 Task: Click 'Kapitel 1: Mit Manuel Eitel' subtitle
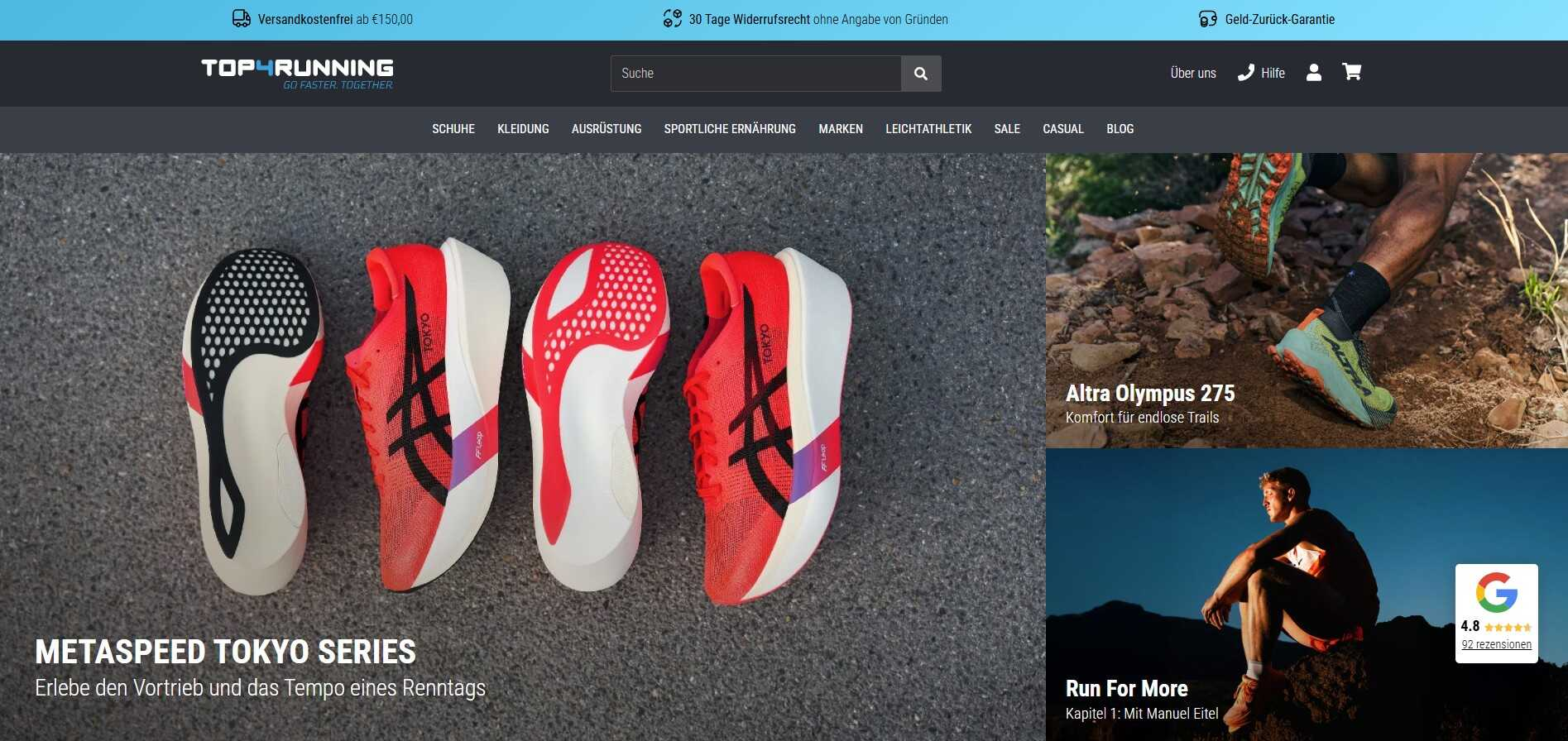[1142, 714]
